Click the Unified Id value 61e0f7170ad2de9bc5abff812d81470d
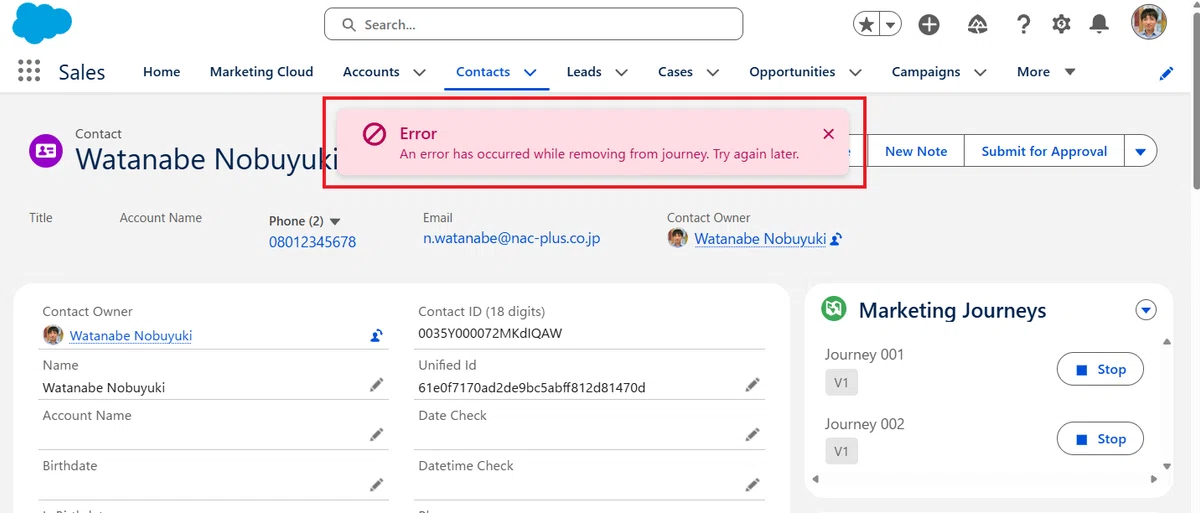The height and width of the screenshot is (513, 1200). pyautogui.click(x=532, y=387)
